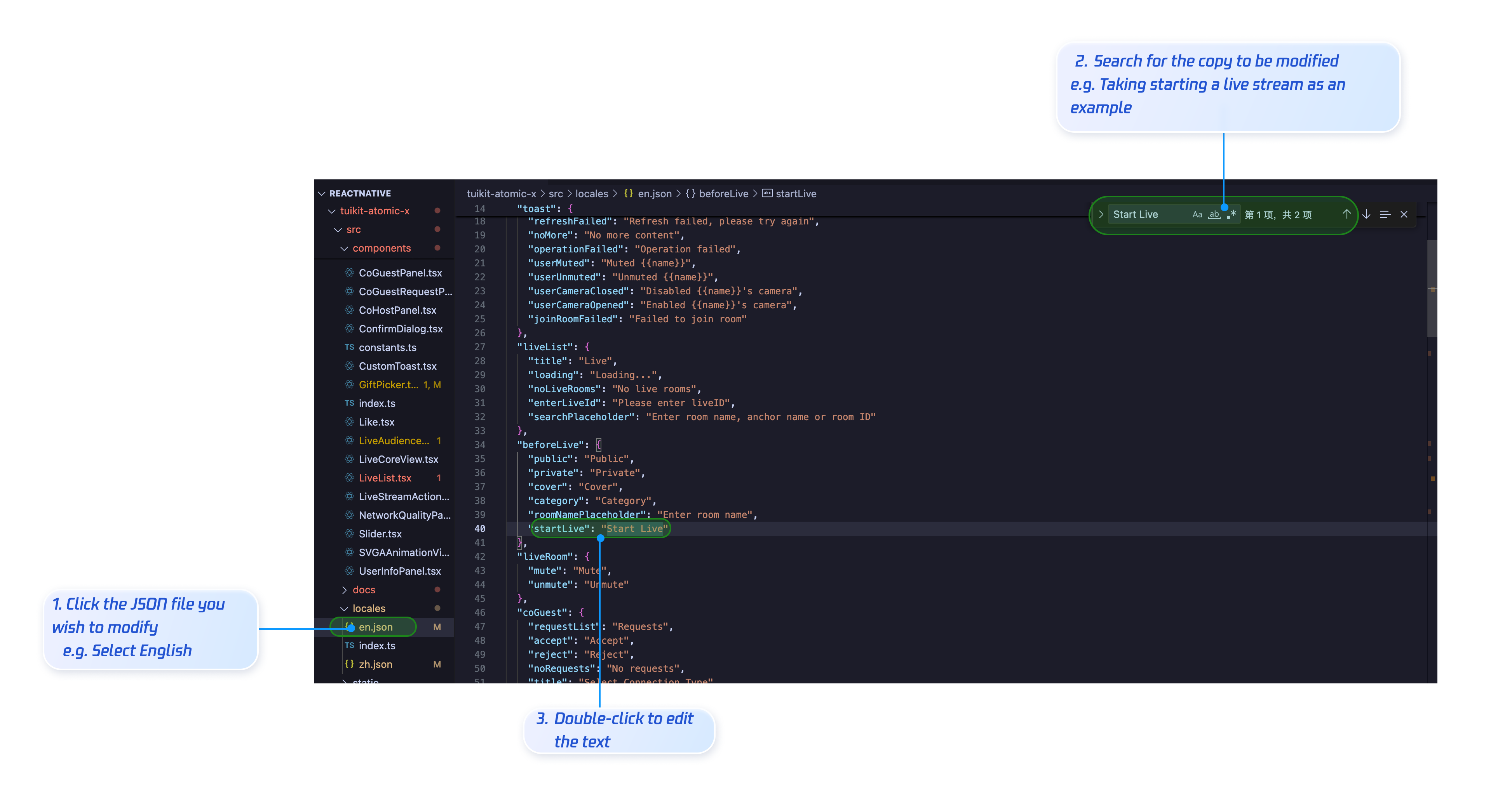The image size is (1512, 796).
Task: Expand the docs folder
Action: pyautogui.click(x=364, y=589)
